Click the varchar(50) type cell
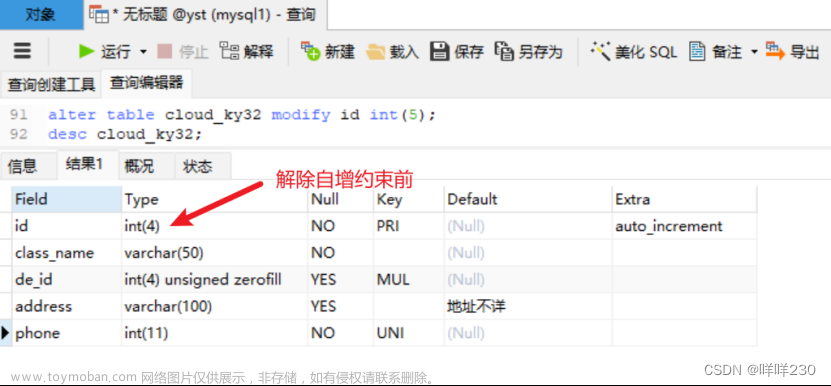Viewport: 831px width, 386px height. pyautogui.click(x=215, y=253)
